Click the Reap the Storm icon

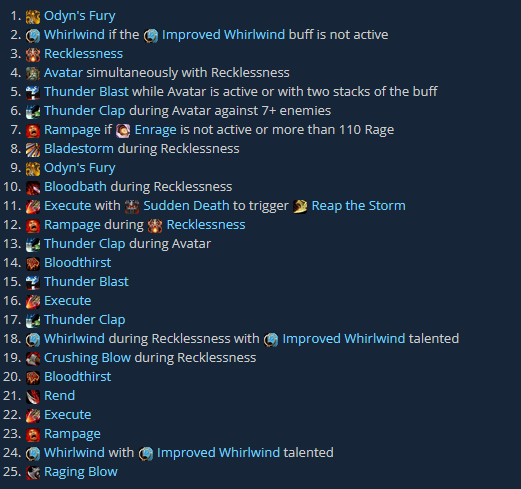pos(300,207)
